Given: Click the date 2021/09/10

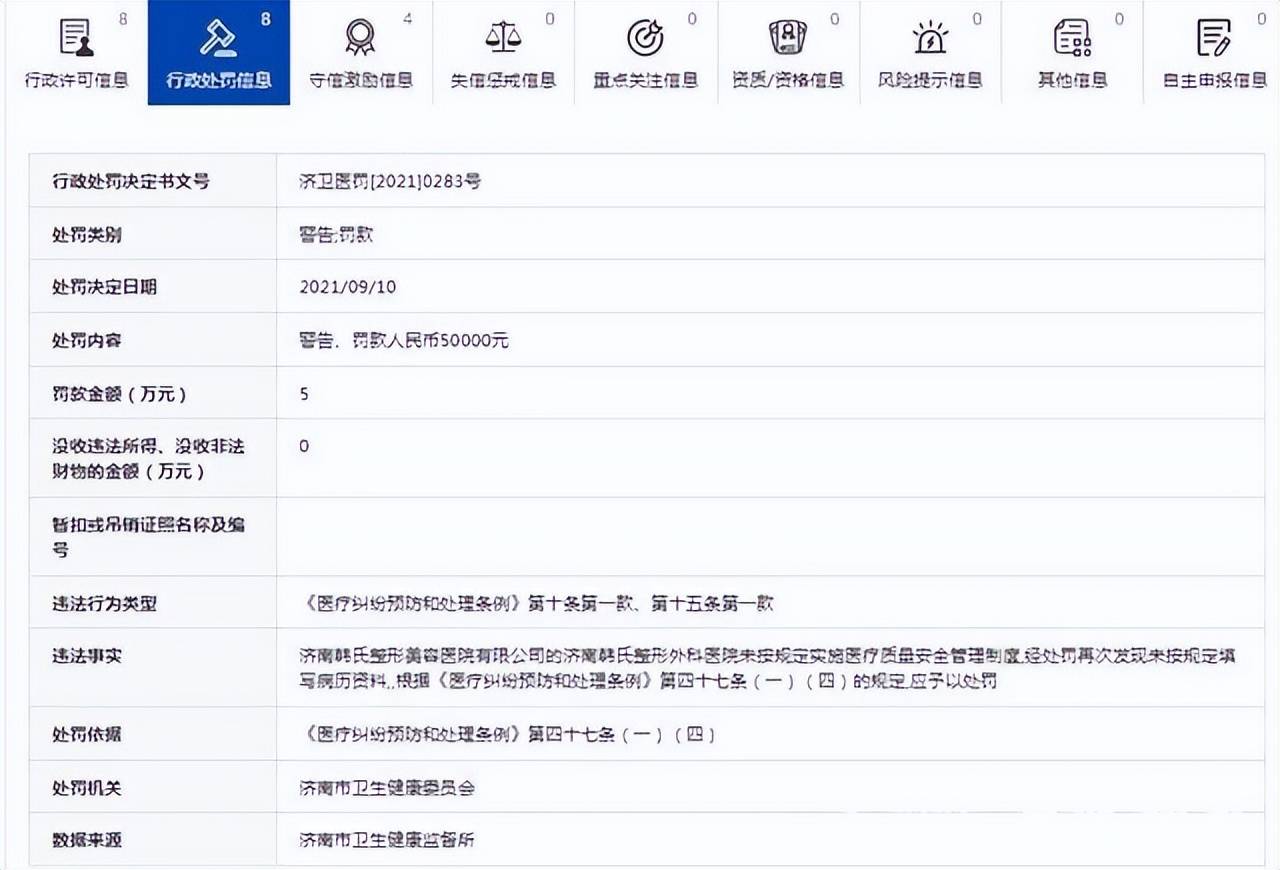Looking at the screenshot, I should click(348, 287).
